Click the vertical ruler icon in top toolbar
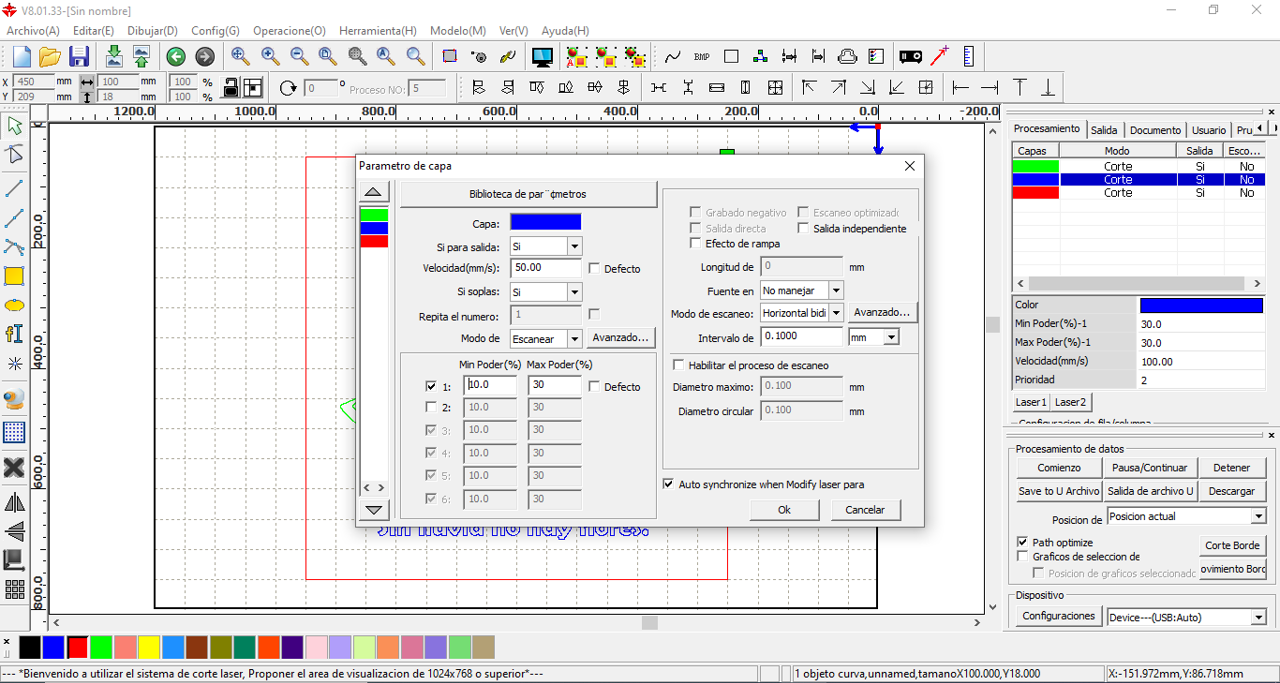1280x683 pixels. tap(968, 57)
